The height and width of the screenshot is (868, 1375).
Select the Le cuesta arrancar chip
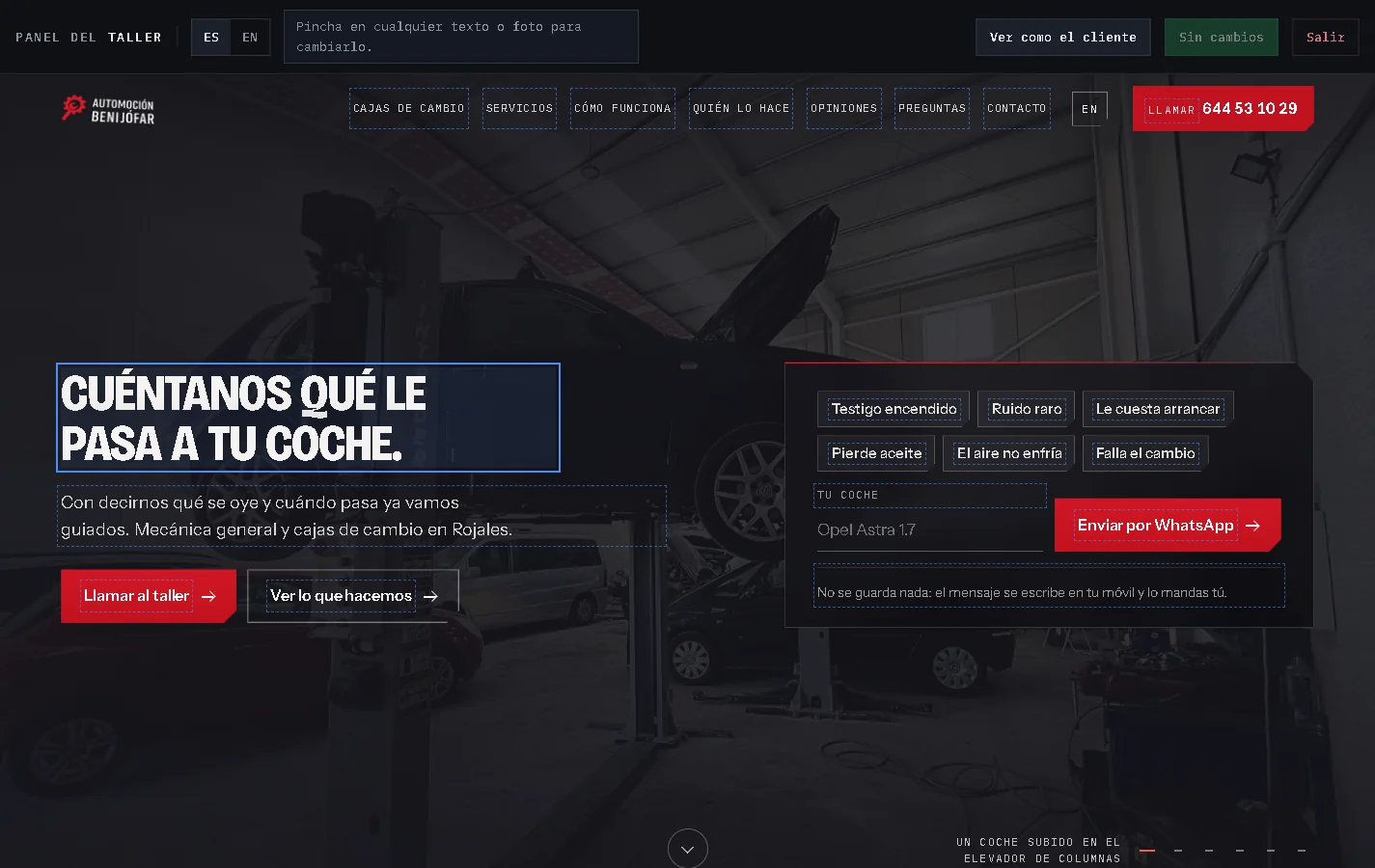pos(1158,409)
